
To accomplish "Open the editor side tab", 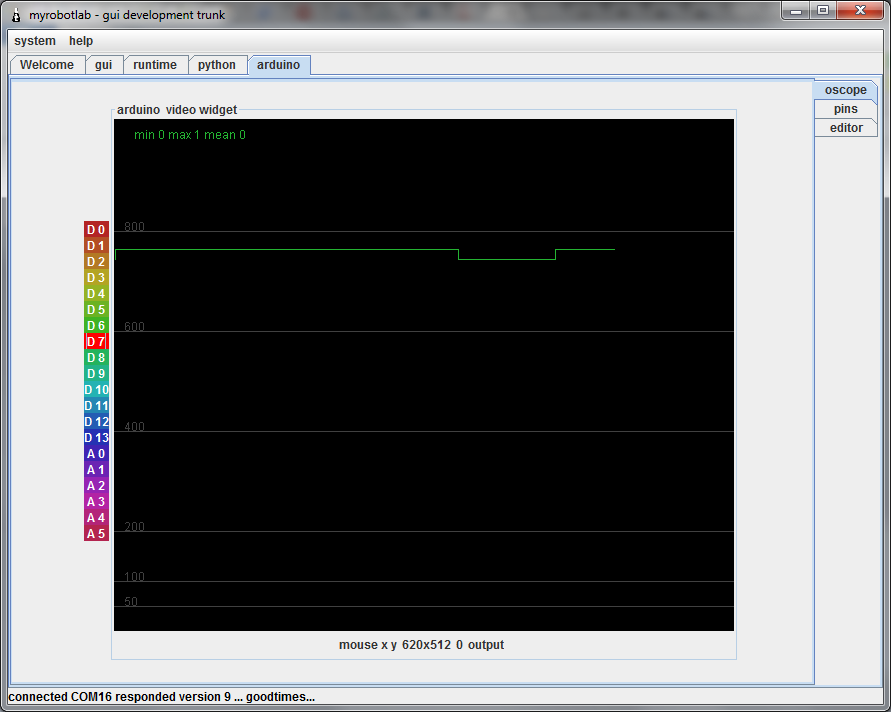I will click(x=846, y=128).
